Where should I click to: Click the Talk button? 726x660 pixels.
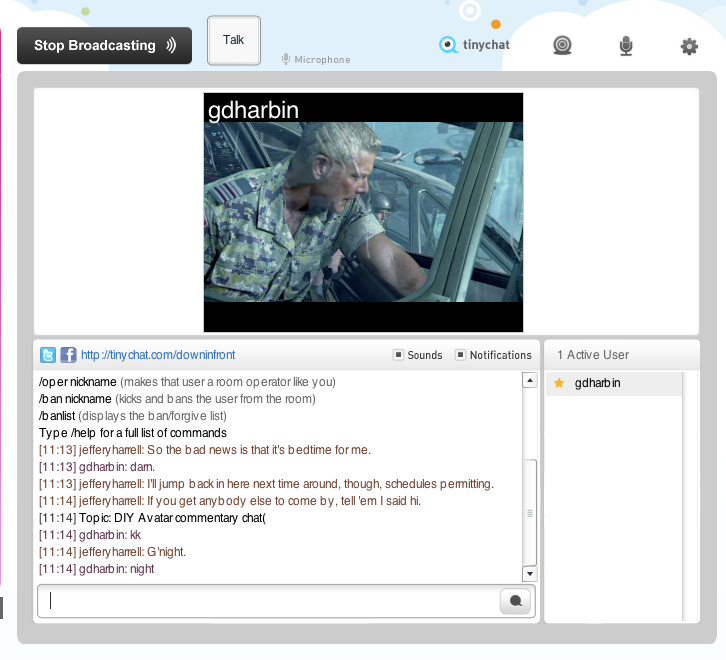pyautogui.click(x=234, y=40)
